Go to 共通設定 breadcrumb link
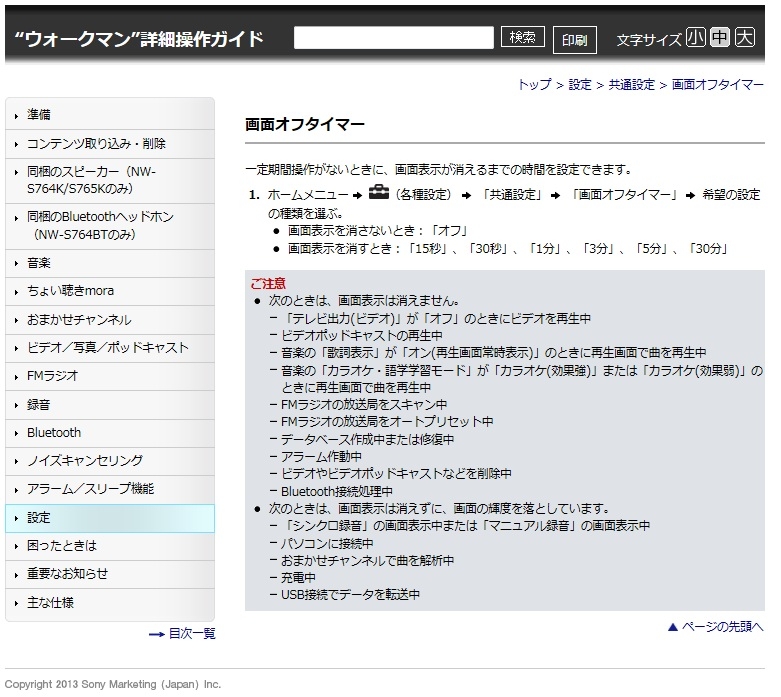The height and width of the screenshot is (697, 781). pos(631,85)
